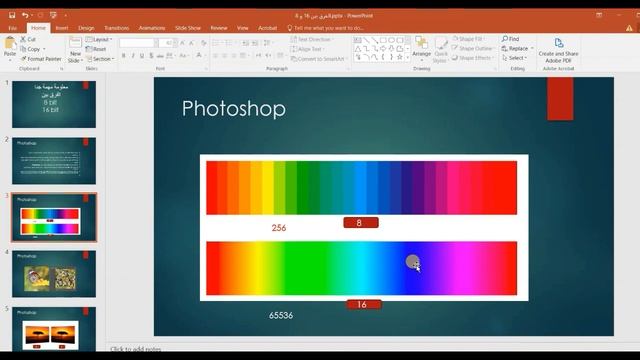Open the Shape Effects dropdown
Screen dimensions: 640x360
[472, 58]
